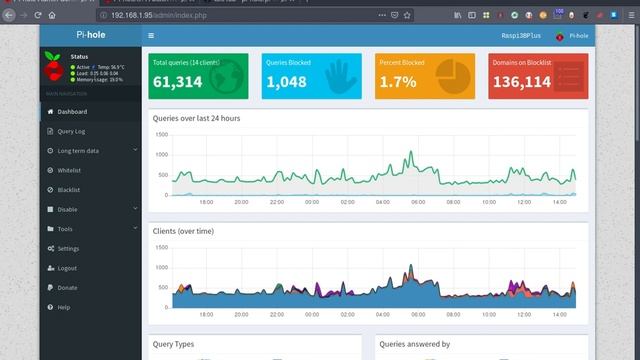Toggle the Firefox sidebar icon
Image resolution: width=640 pixels, height=360 pixels.
pyautogui.click(x=472, y=15)
